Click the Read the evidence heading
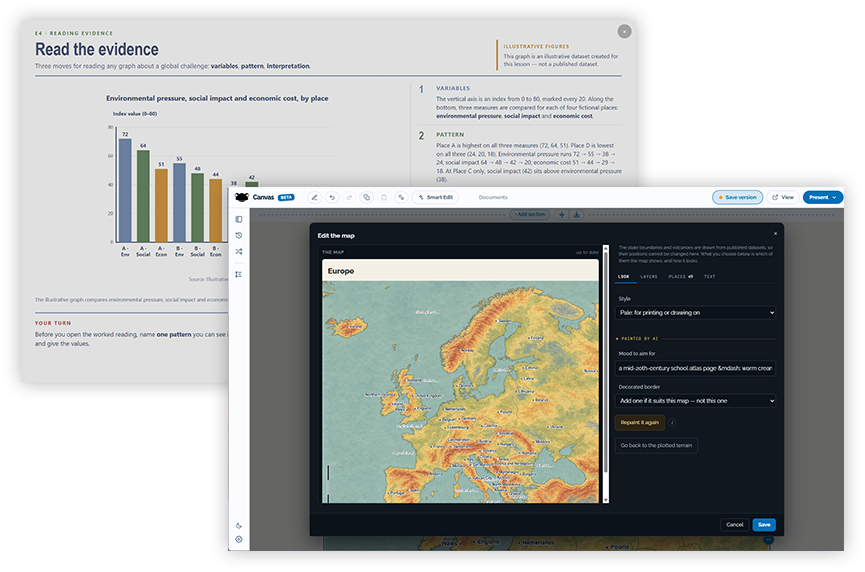 click(x=97, y=49)
